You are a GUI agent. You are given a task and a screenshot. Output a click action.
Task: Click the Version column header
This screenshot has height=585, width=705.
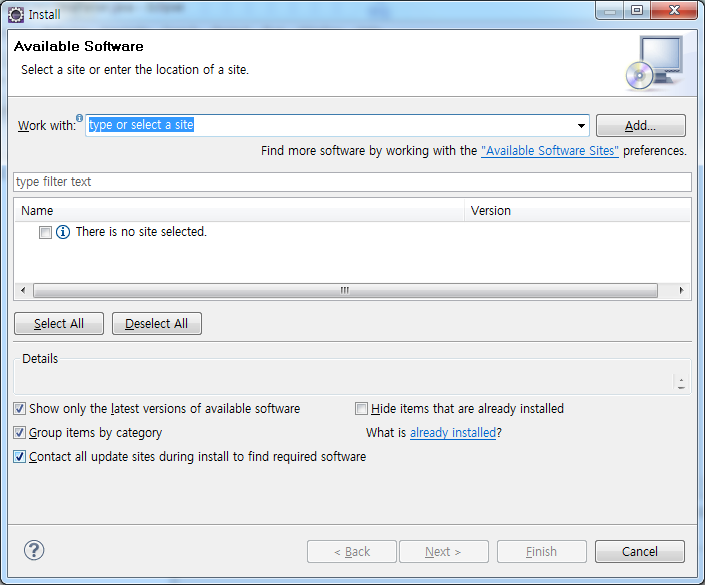(577, 211)
